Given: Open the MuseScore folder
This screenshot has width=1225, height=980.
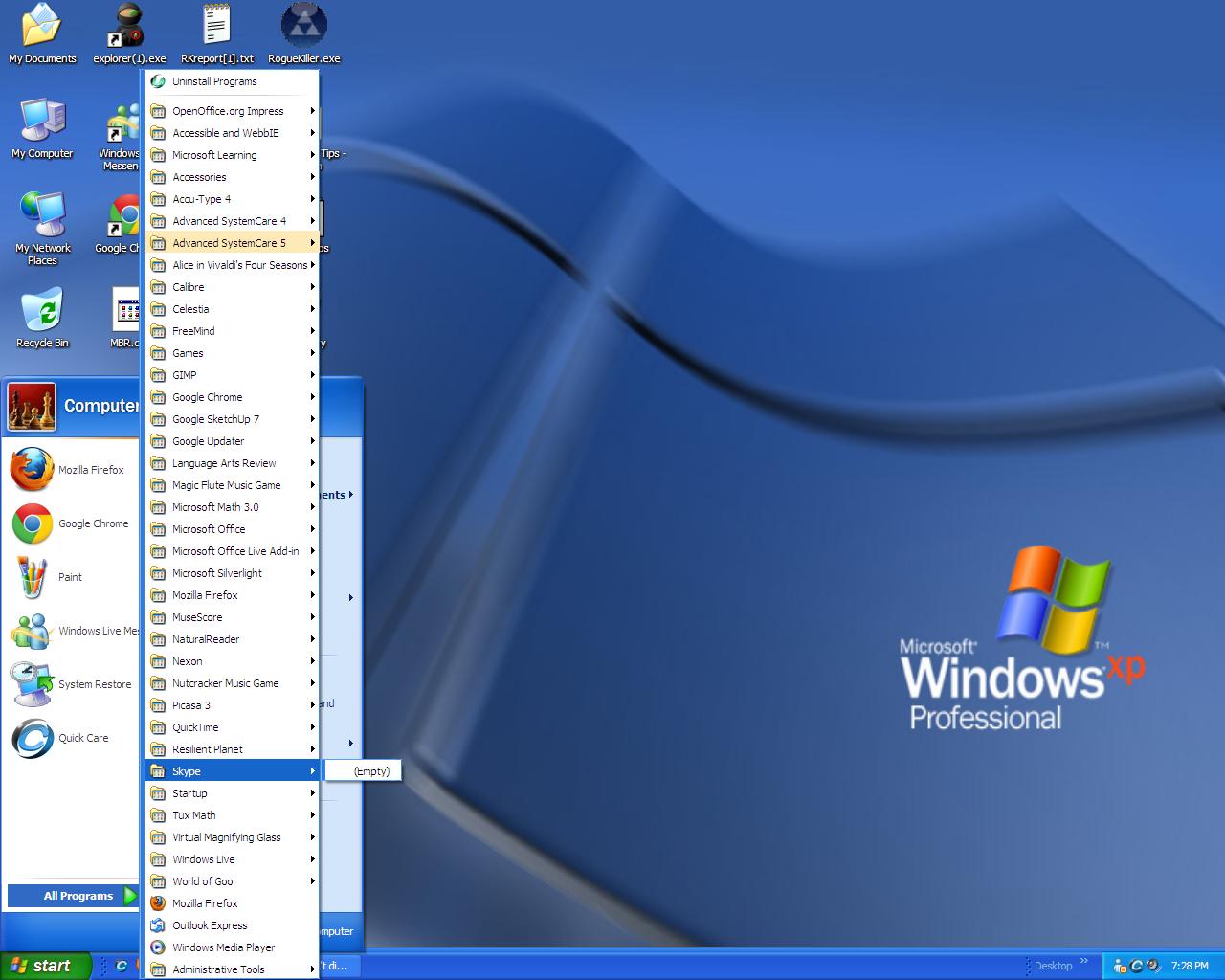Looking at the screenshot, I should click(x=232, y=617).
